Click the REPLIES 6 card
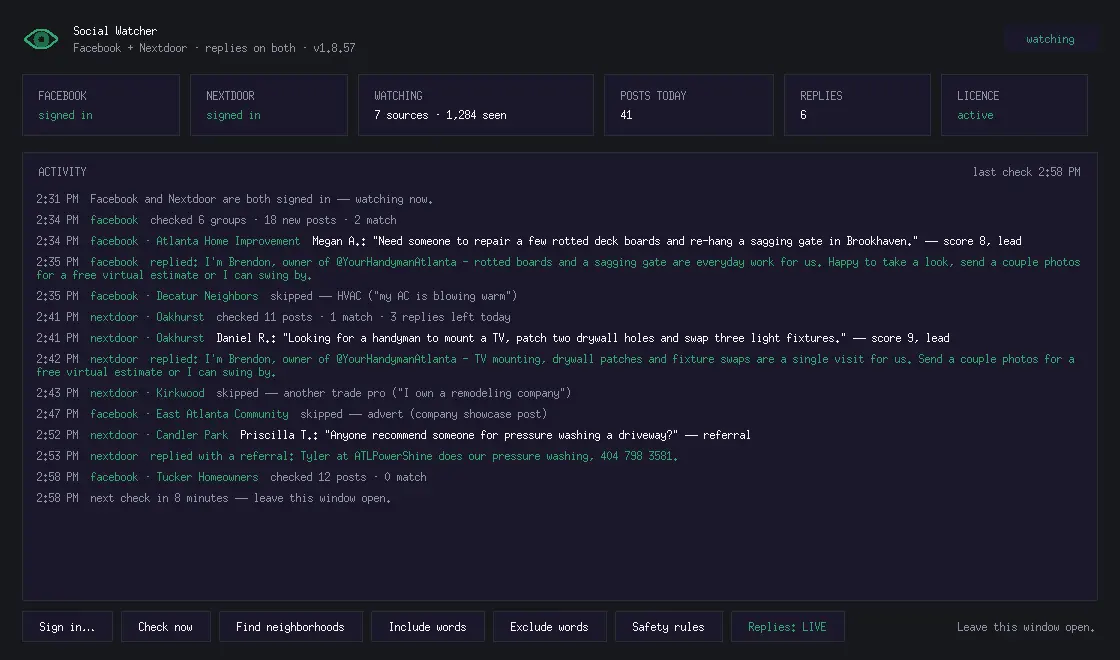 857,105
